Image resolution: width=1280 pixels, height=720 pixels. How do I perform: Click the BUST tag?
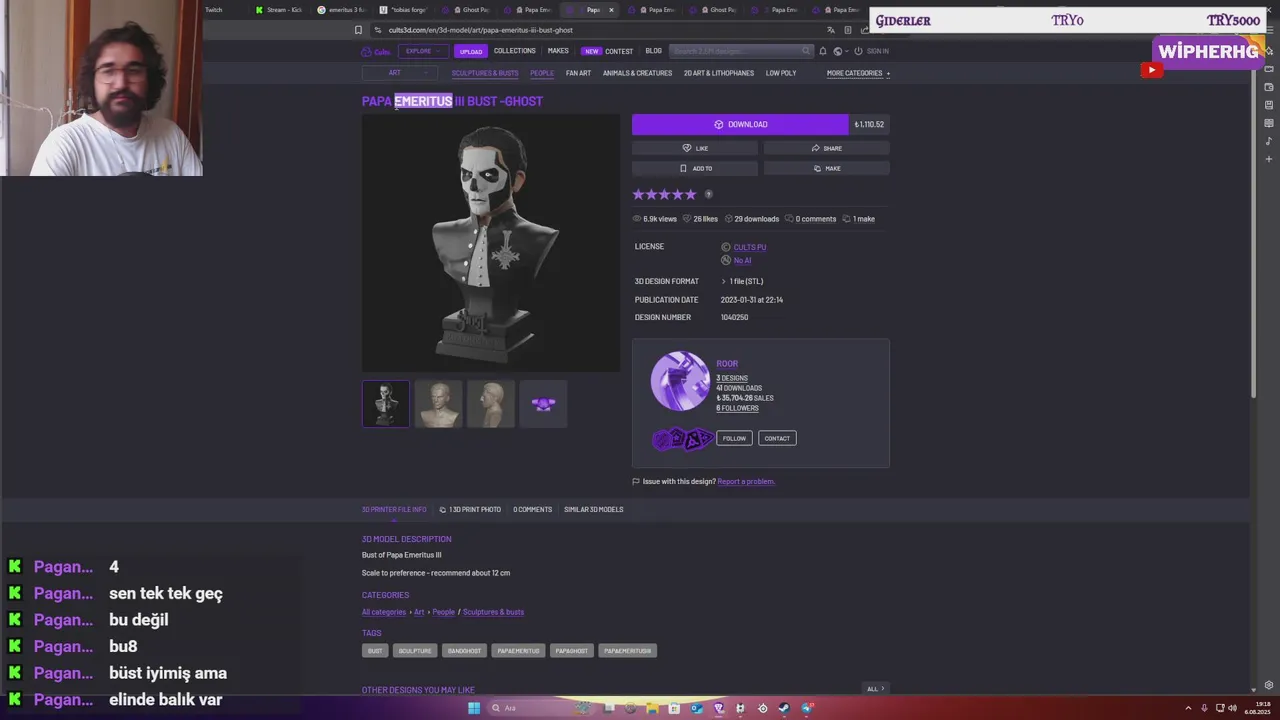pyautogui.click(x=375, y=651)
